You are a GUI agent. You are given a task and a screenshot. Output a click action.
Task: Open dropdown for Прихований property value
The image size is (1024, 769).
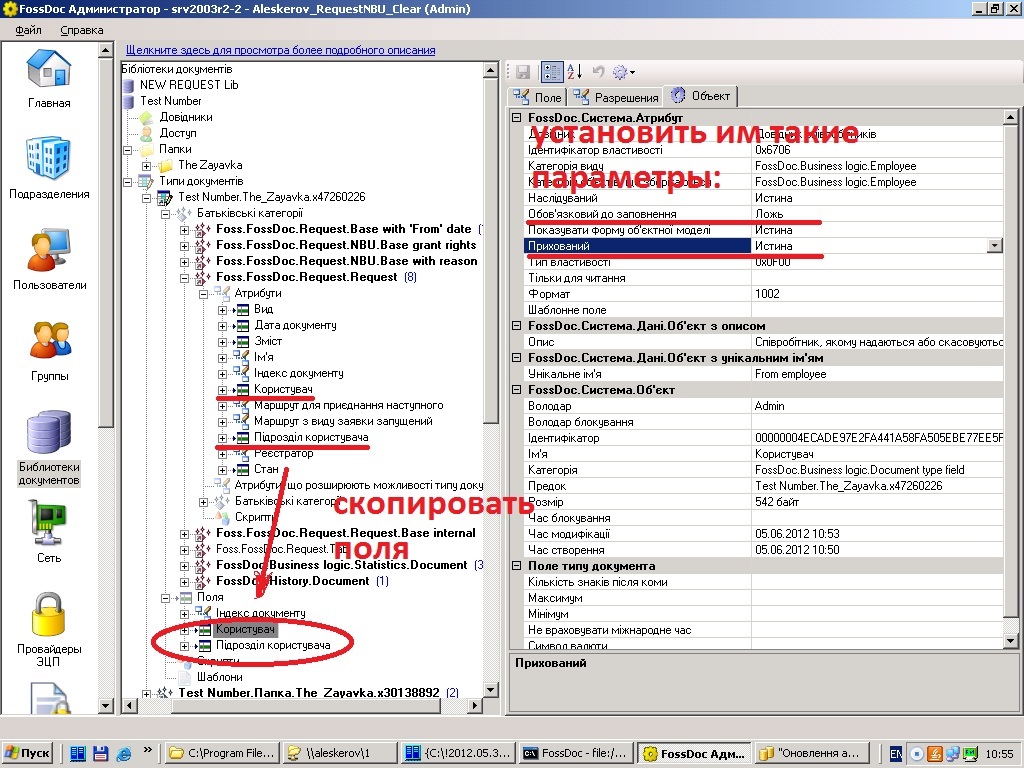(x=994, y=246)
